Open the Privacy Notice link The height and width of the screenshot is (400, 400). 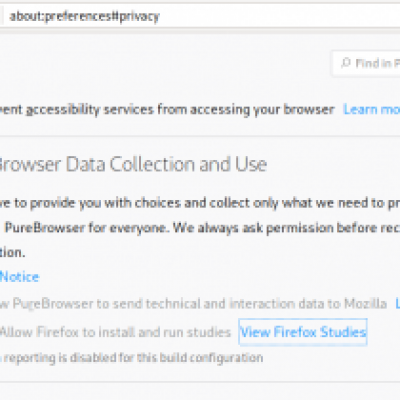point(19,277)
